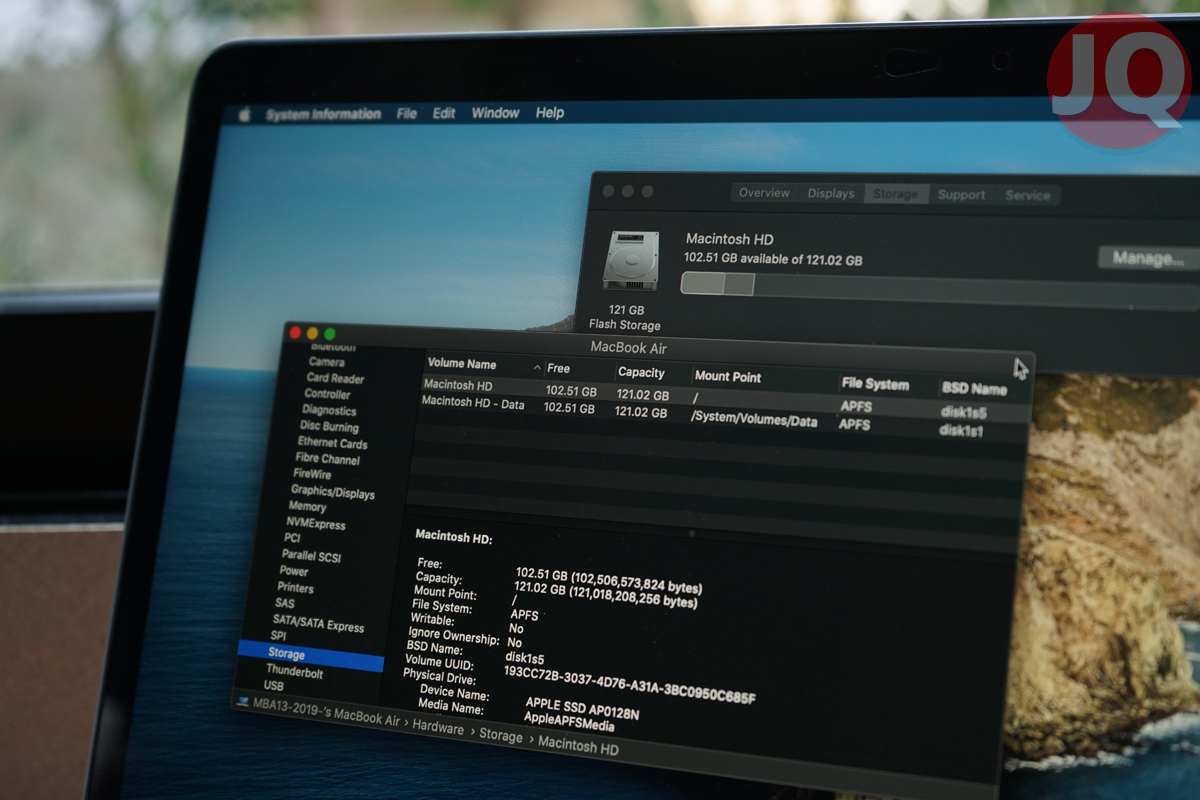Switch to the Support tab
Screen dimensions: 1200x800
point(961,195)
